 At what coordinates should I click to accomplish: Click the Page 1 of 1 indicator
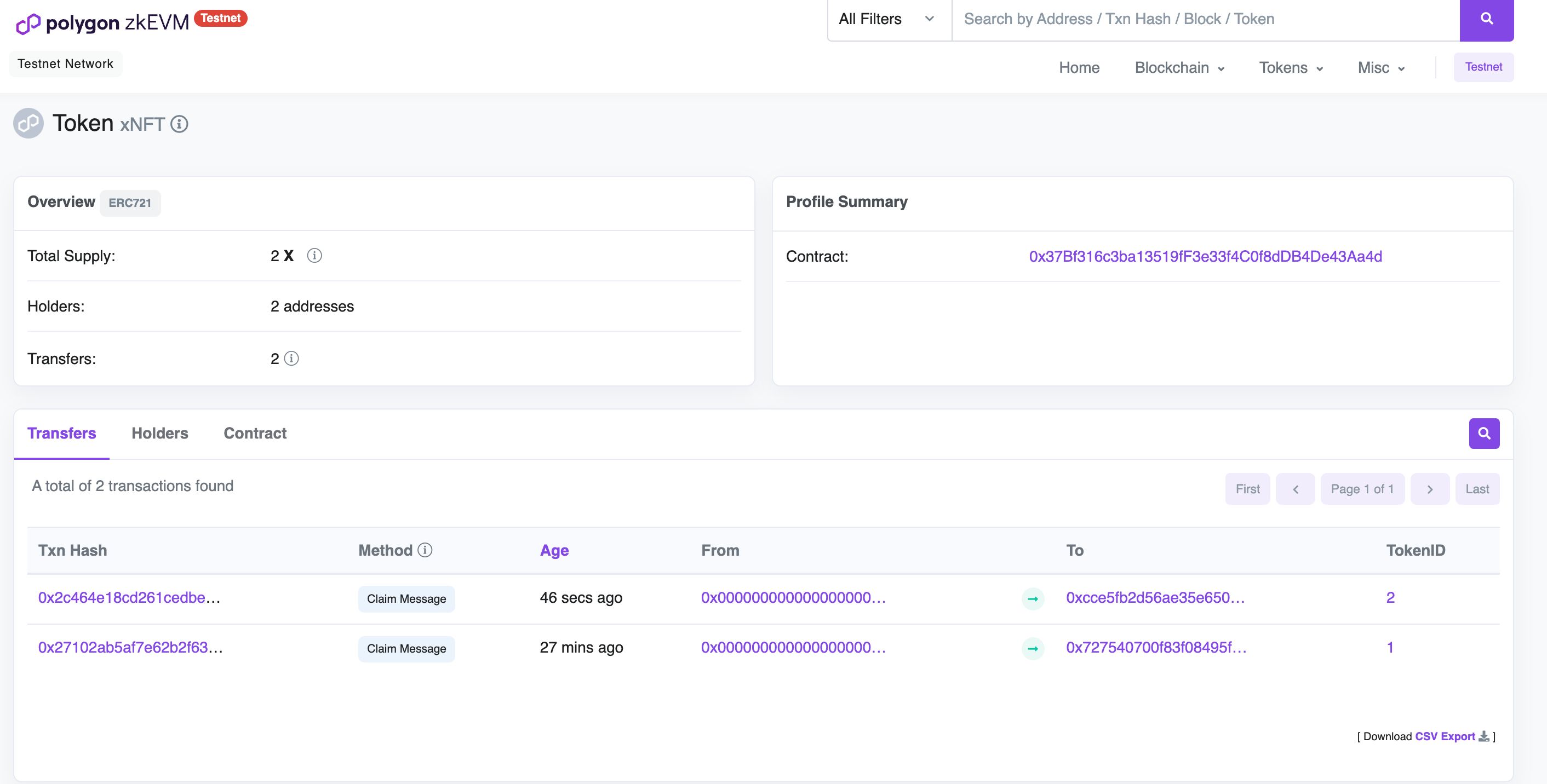tap(1362, 489)
